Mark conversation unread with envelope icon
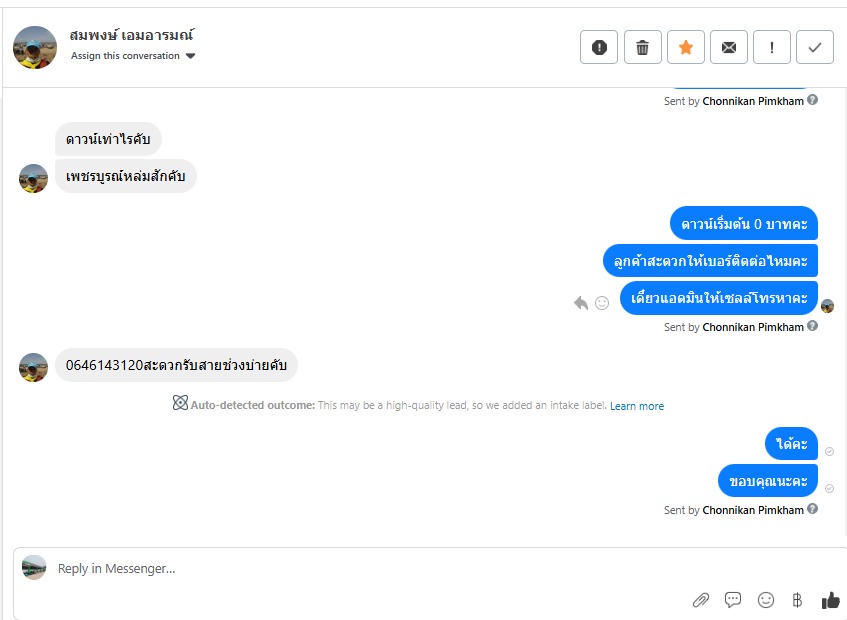 pyautogui.click(x=729, y=47)
